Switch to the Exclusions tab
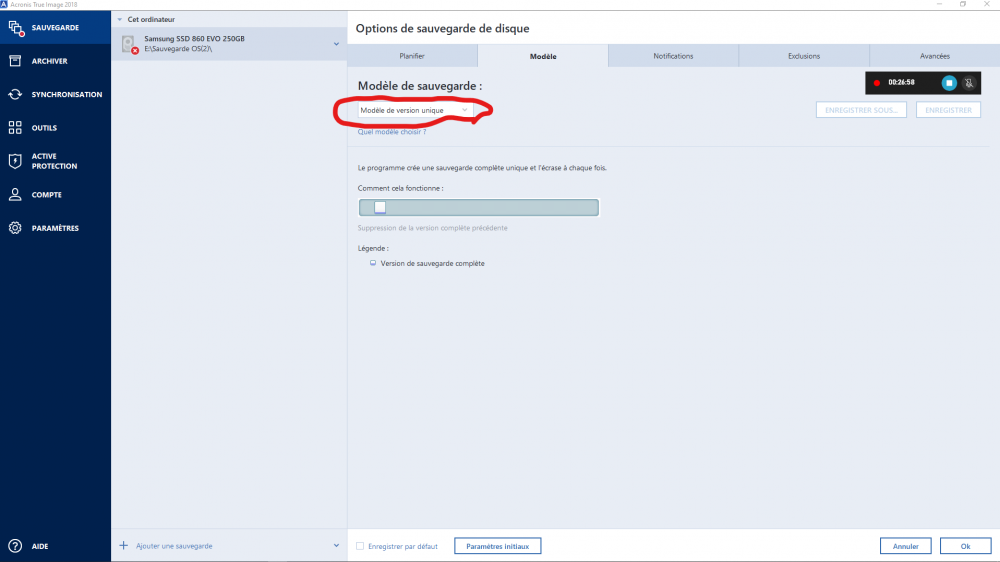The image size is (1000, 562). [x=804, y=56]
